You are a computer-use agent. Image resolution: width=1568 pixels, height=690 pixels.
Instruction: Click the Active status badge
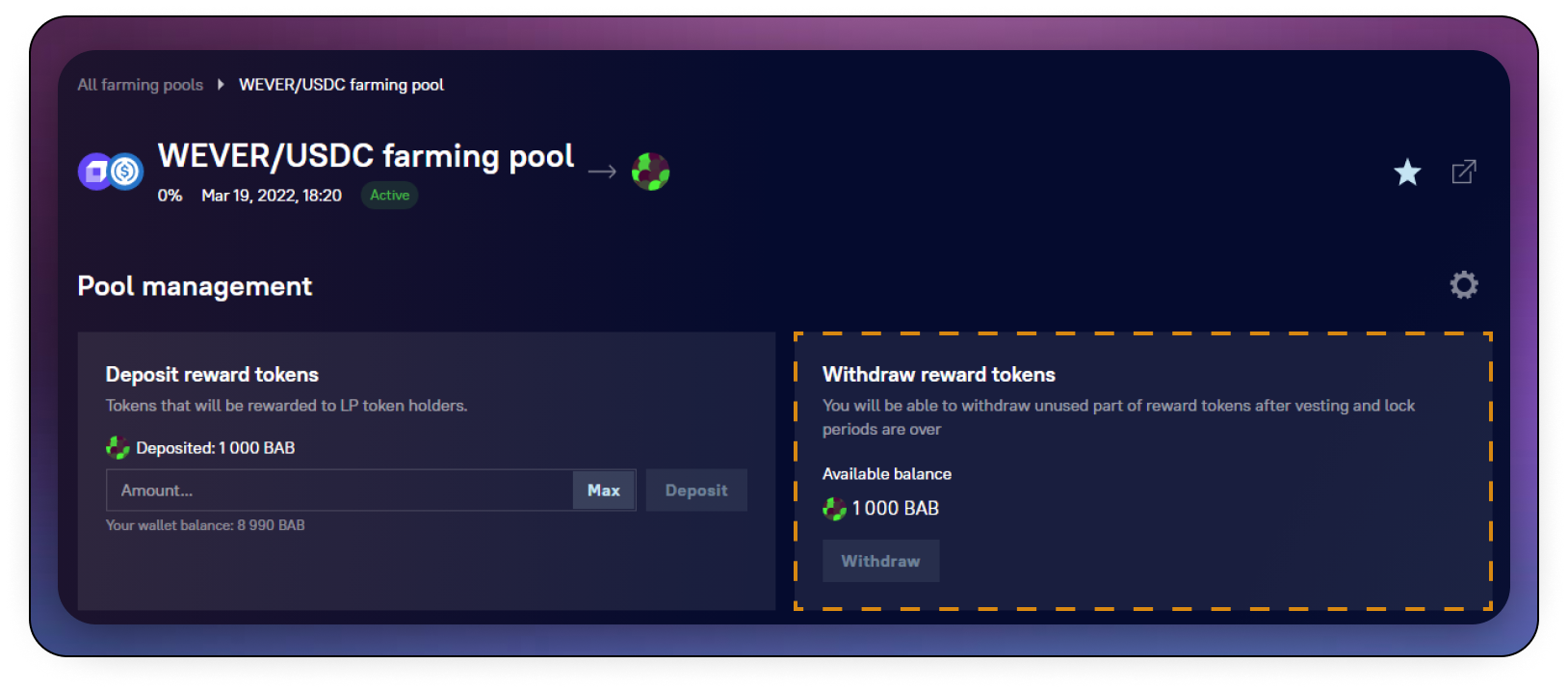389,196
